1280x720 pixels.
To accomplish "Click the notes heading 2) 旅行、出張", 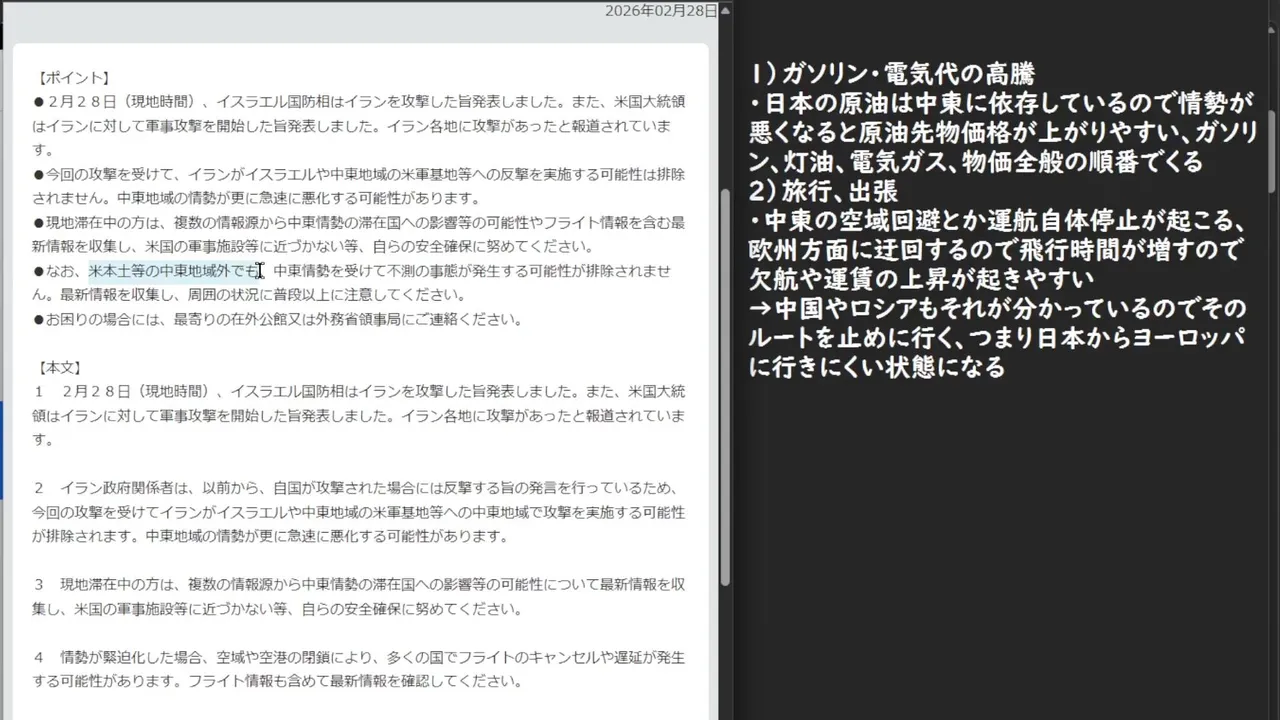I will (824, 191).
